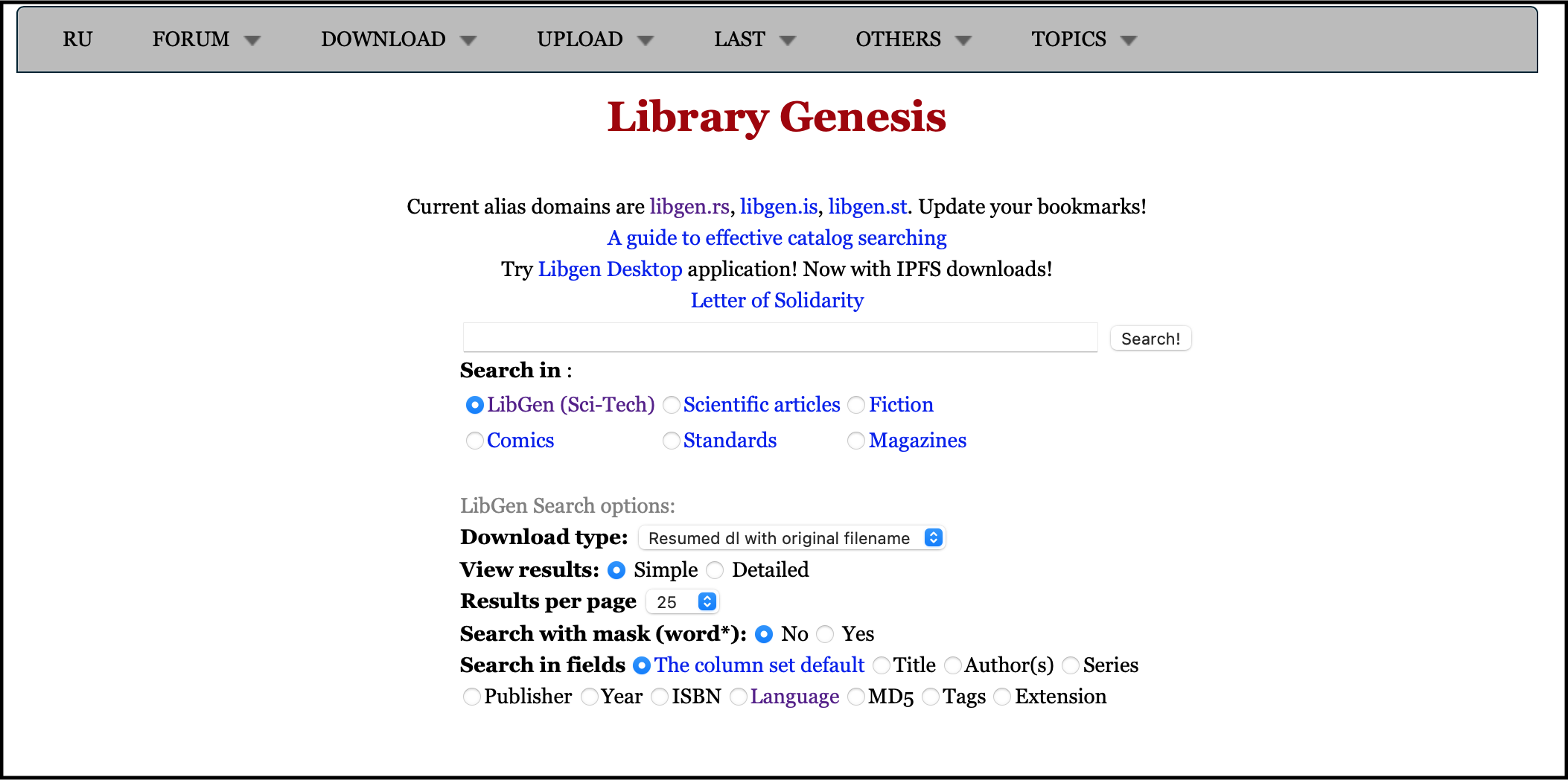Screen dimensions: 1568x780
Task: Search in the Series field only
Action: coord(1071,665)
